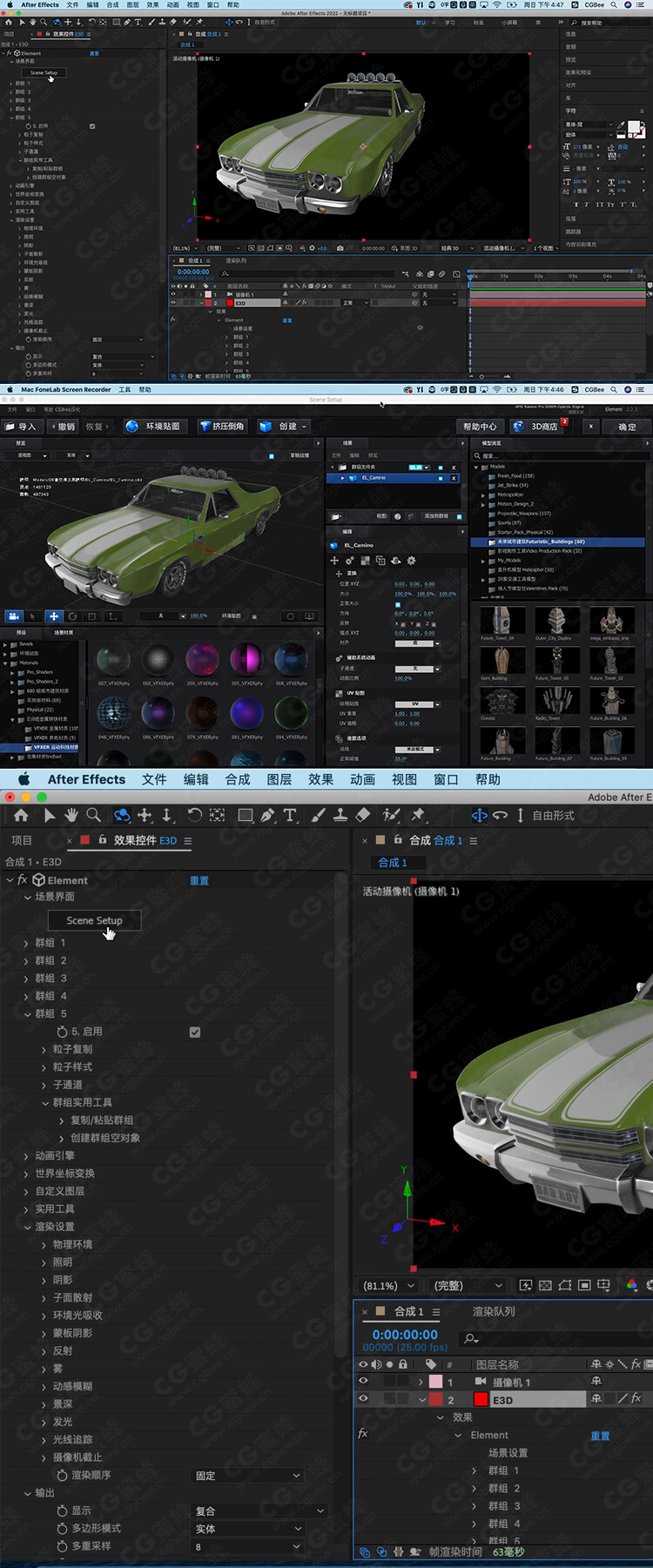653x1568 pixels.
Task: Toggle the fx enable icon beside Element effect
Action: coord(23,880)
